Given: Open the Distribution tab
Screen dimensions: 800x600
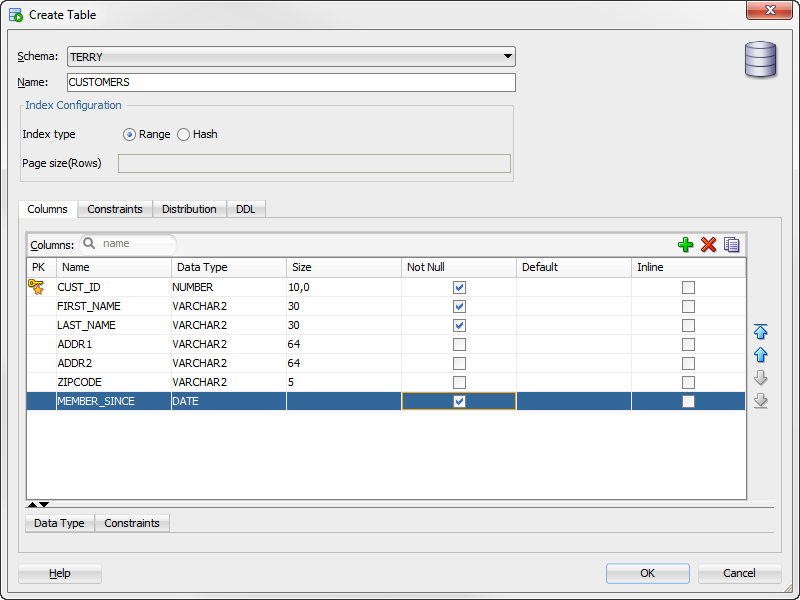Looking at the screenshot, I should (189, 209).
